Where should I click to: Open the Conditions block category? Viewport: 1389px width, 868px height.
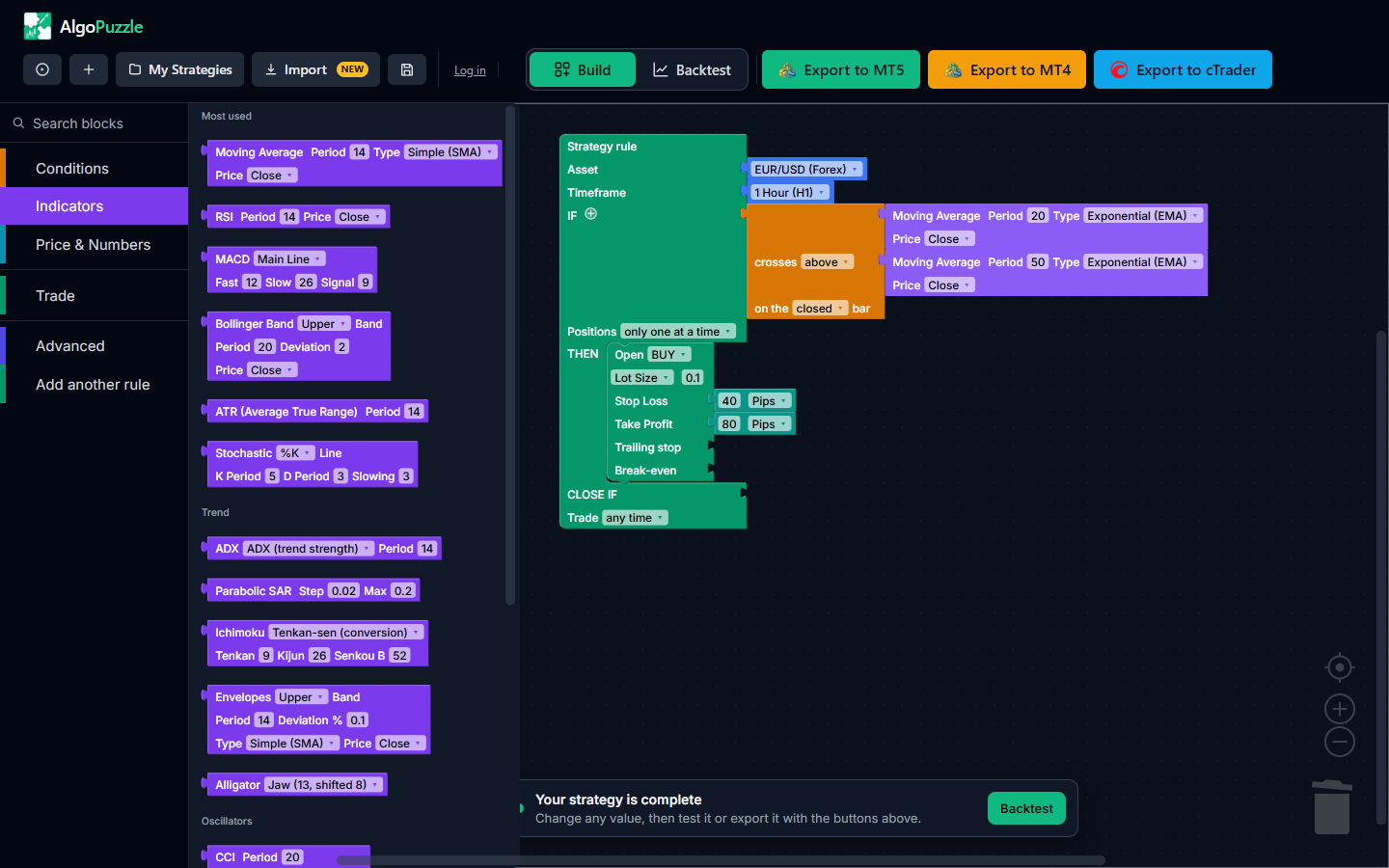coord(94,168)
